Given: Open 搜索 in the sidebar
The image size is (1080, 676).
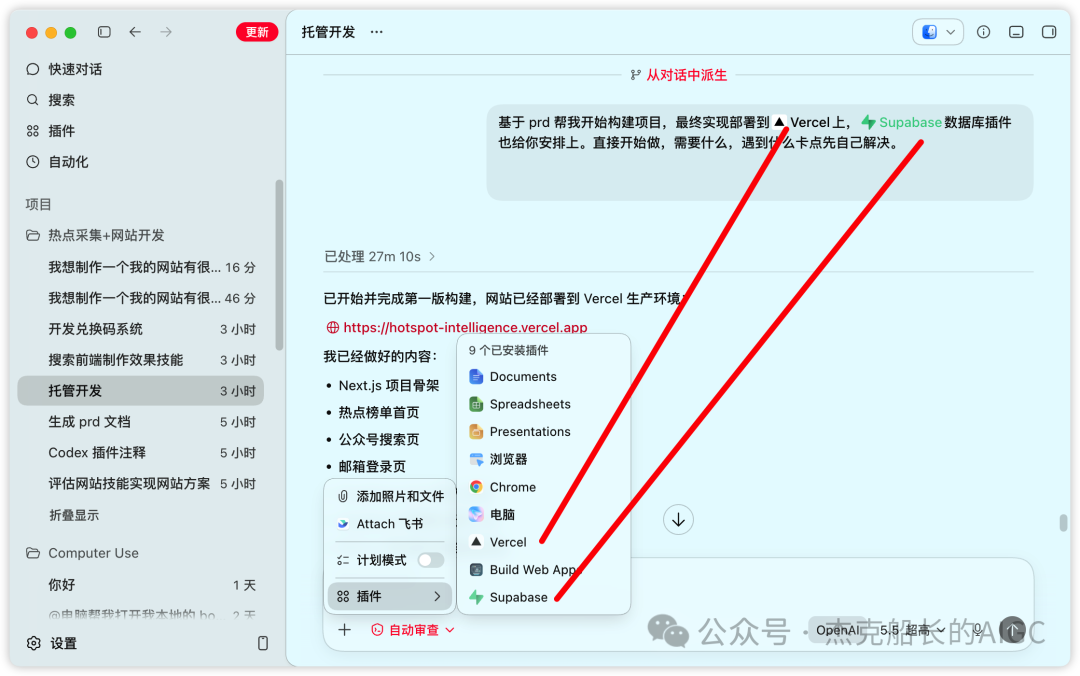Looking at the screenshot, I should [61, 100].
